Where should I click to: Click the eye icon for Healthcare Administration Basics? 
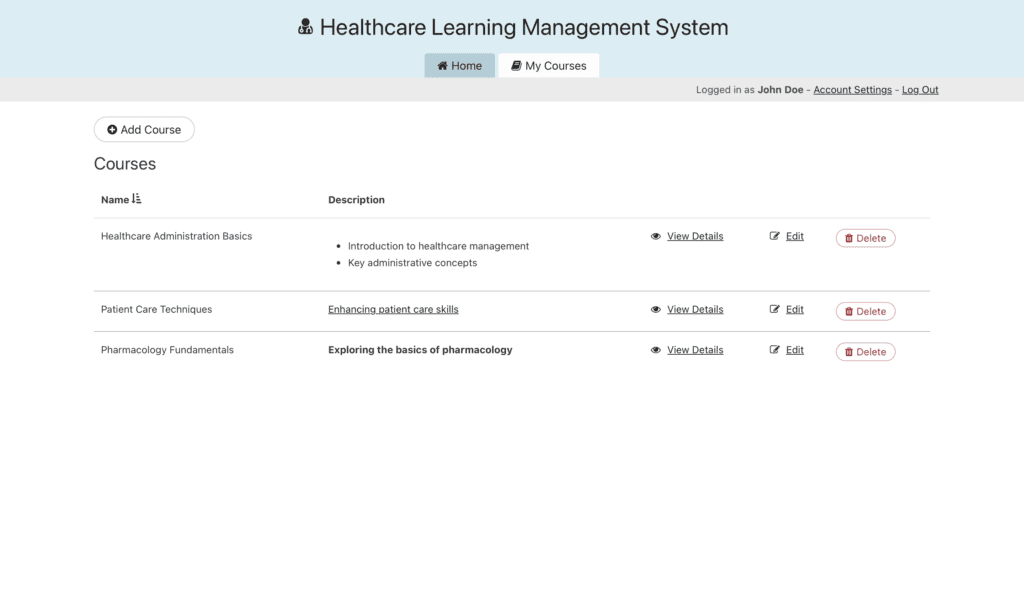click(x=656, y=237)
